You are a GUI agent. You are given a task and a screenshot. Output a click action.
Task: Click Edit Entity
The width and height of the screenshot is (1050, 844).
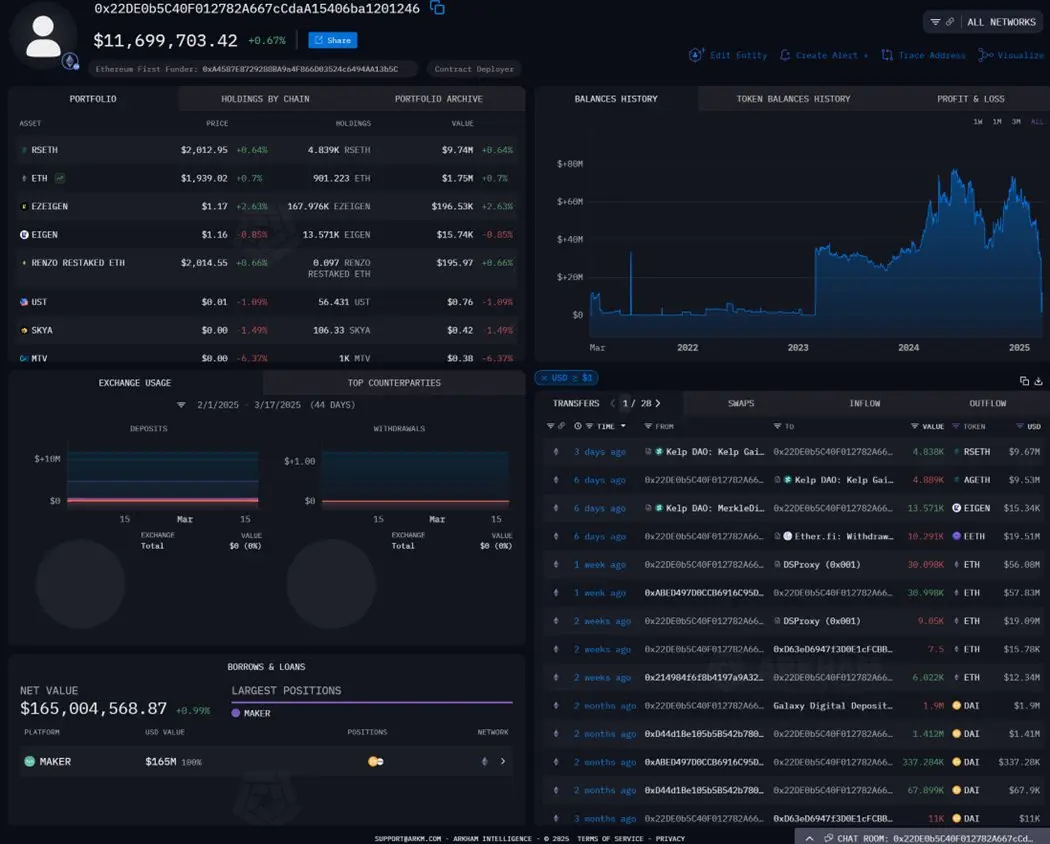(729, 56)
